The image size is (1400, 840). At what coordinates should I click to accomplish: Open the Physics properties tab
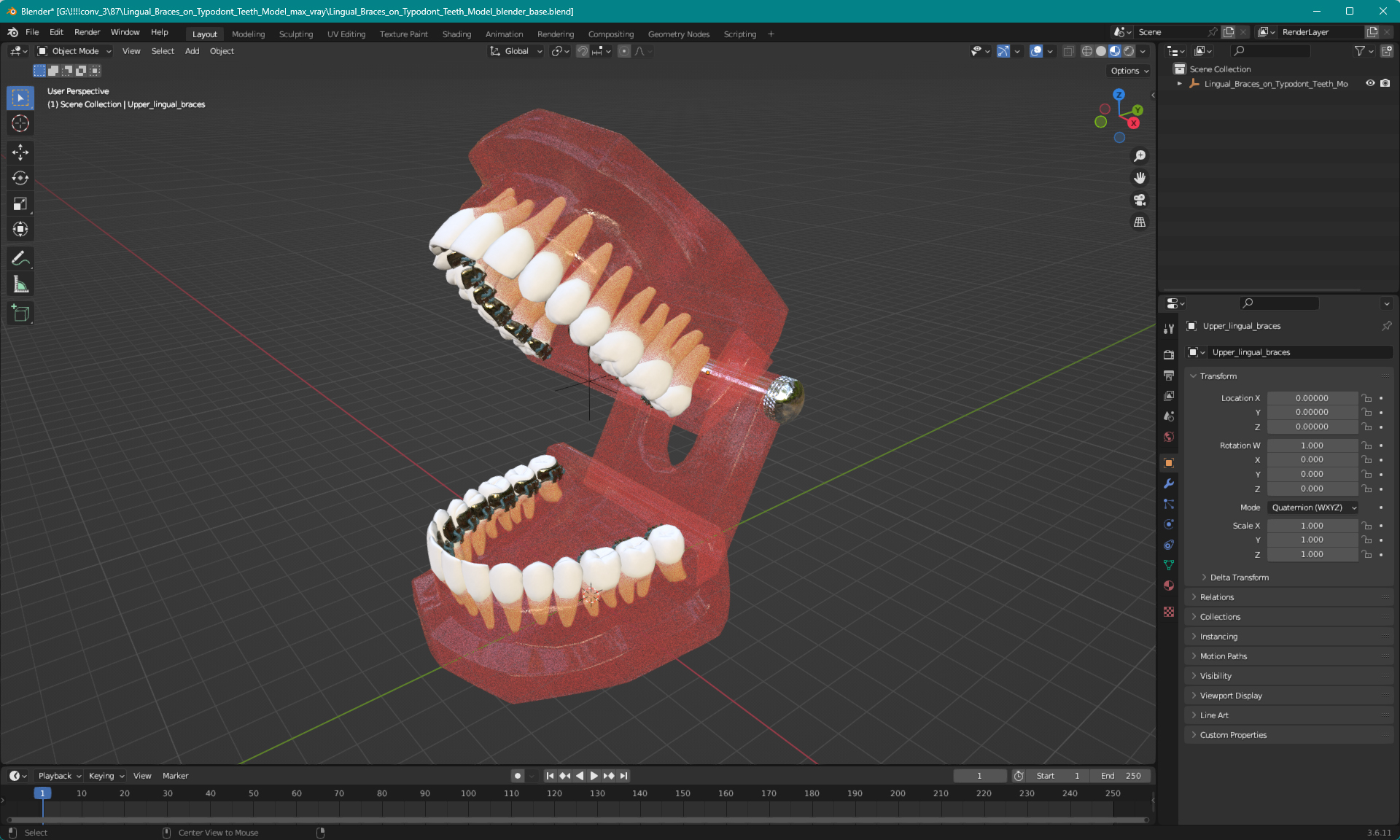(1169, 524)
